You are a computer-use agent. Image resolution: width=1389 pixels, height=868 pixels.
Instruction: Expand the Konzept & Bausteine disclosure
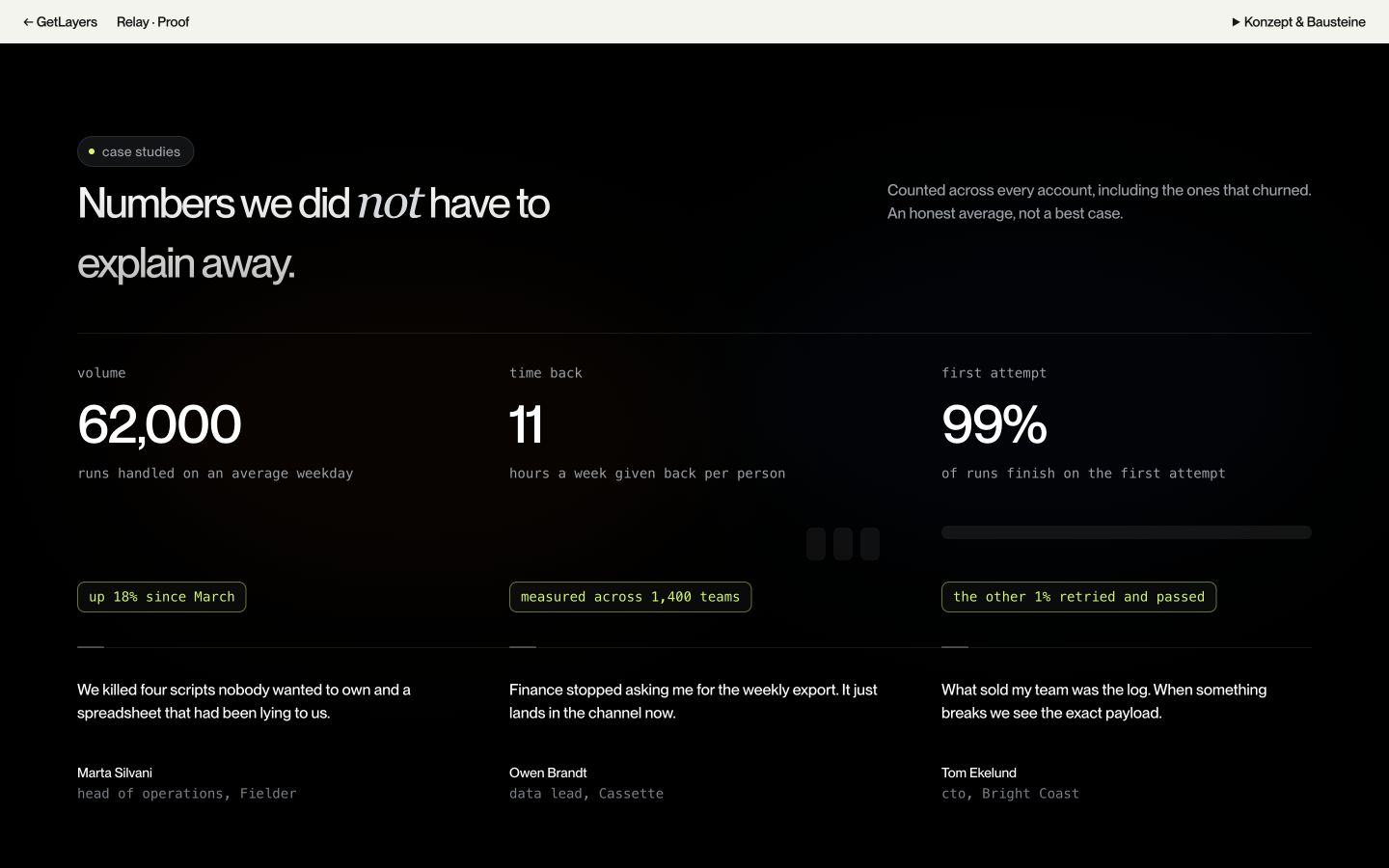pos(1298,21)
